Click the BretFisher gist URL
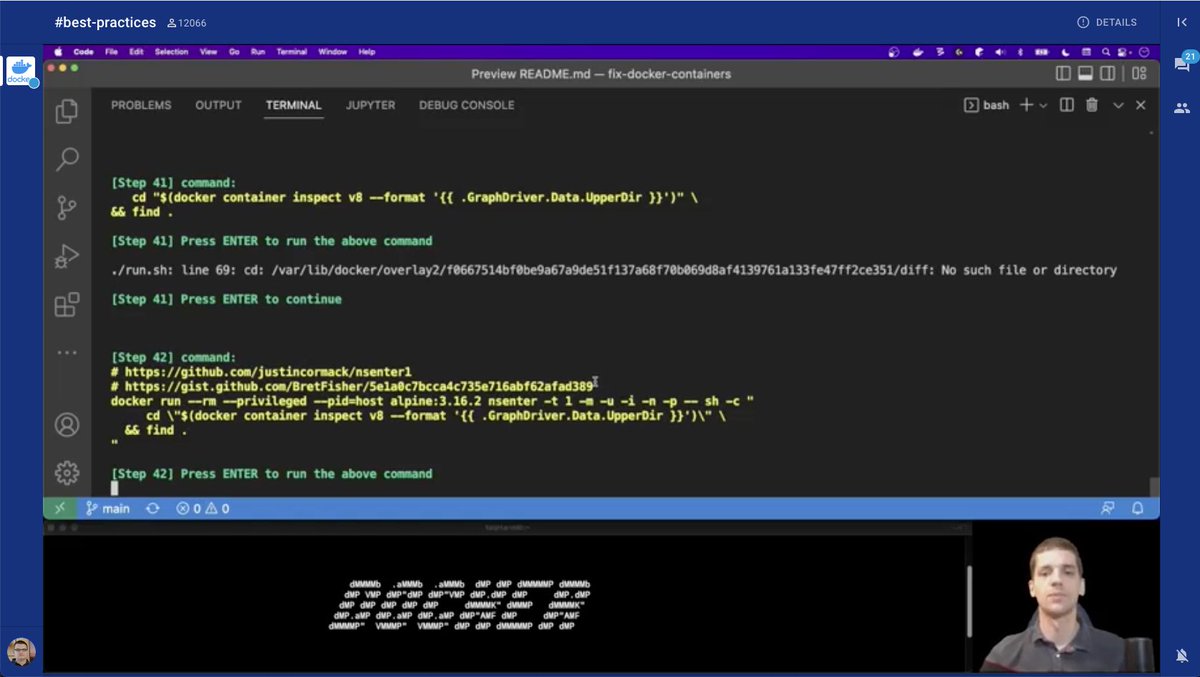The image size is (1200, 677). (x=359, y=386)
